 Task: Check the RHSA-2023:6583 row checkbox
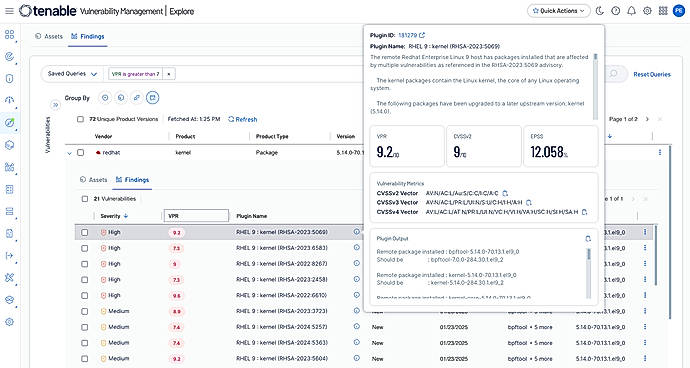click(x=84, y=248)
